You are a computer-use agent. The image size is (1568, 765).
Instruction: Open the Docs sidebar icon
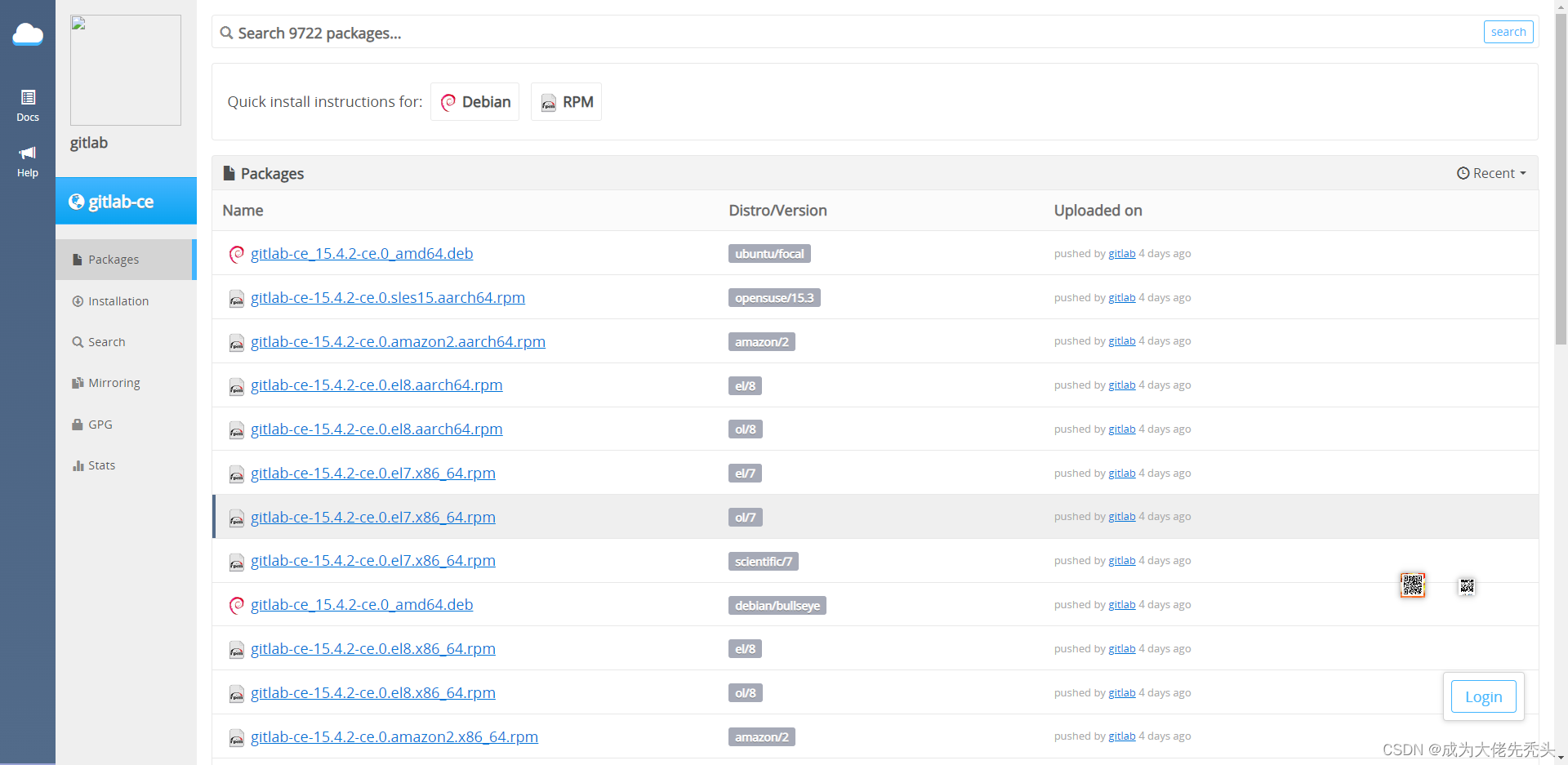click(x=28, y=105)
